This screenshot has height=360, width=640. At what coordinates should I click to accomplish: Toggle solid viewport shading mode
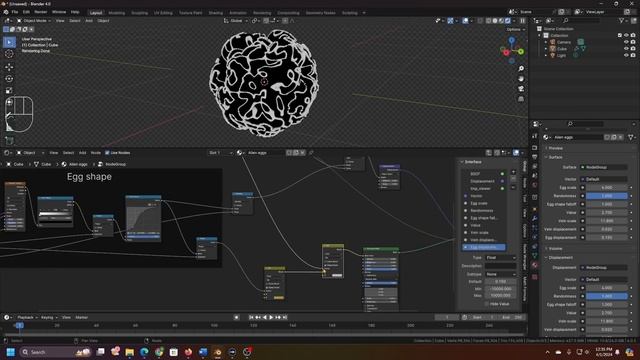(495, 20)
